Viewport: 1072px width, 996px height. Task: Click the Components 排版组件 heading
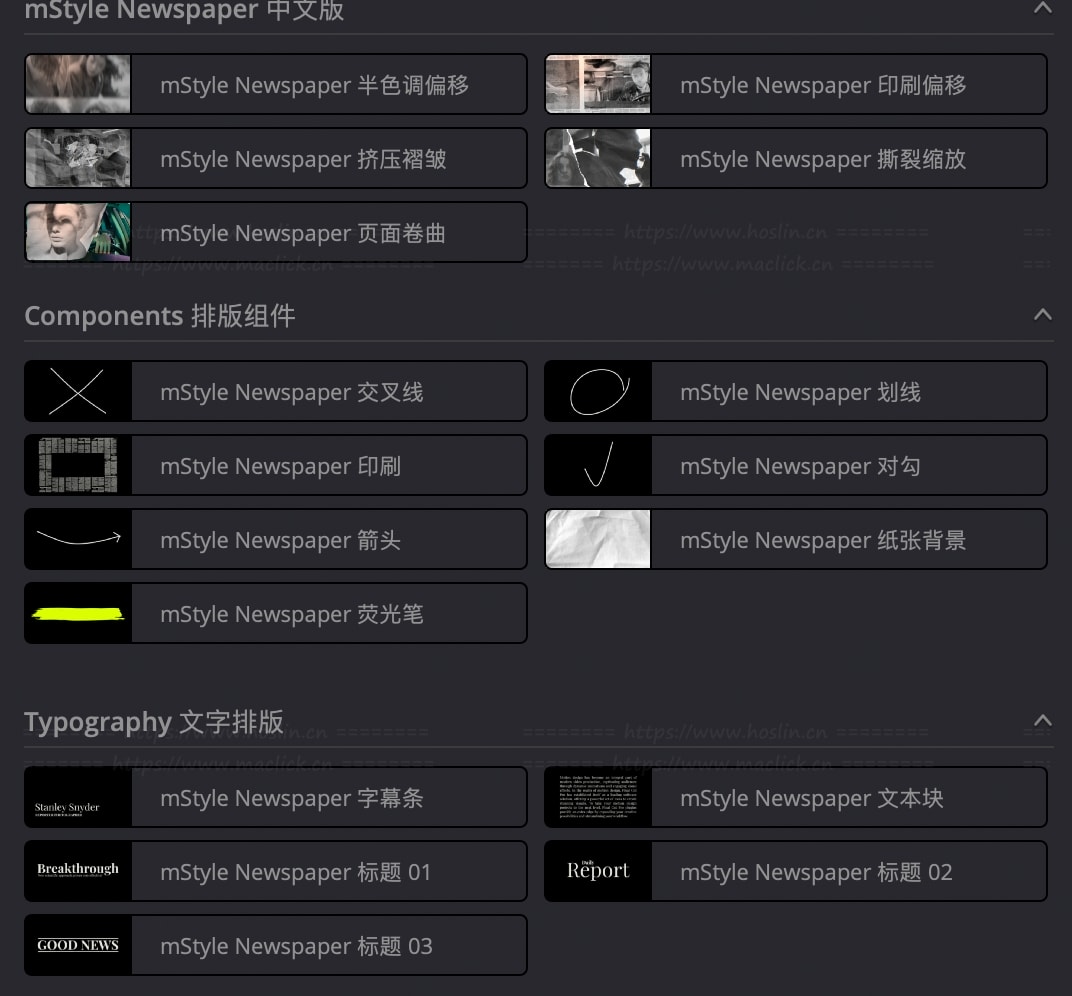point(160,316)
